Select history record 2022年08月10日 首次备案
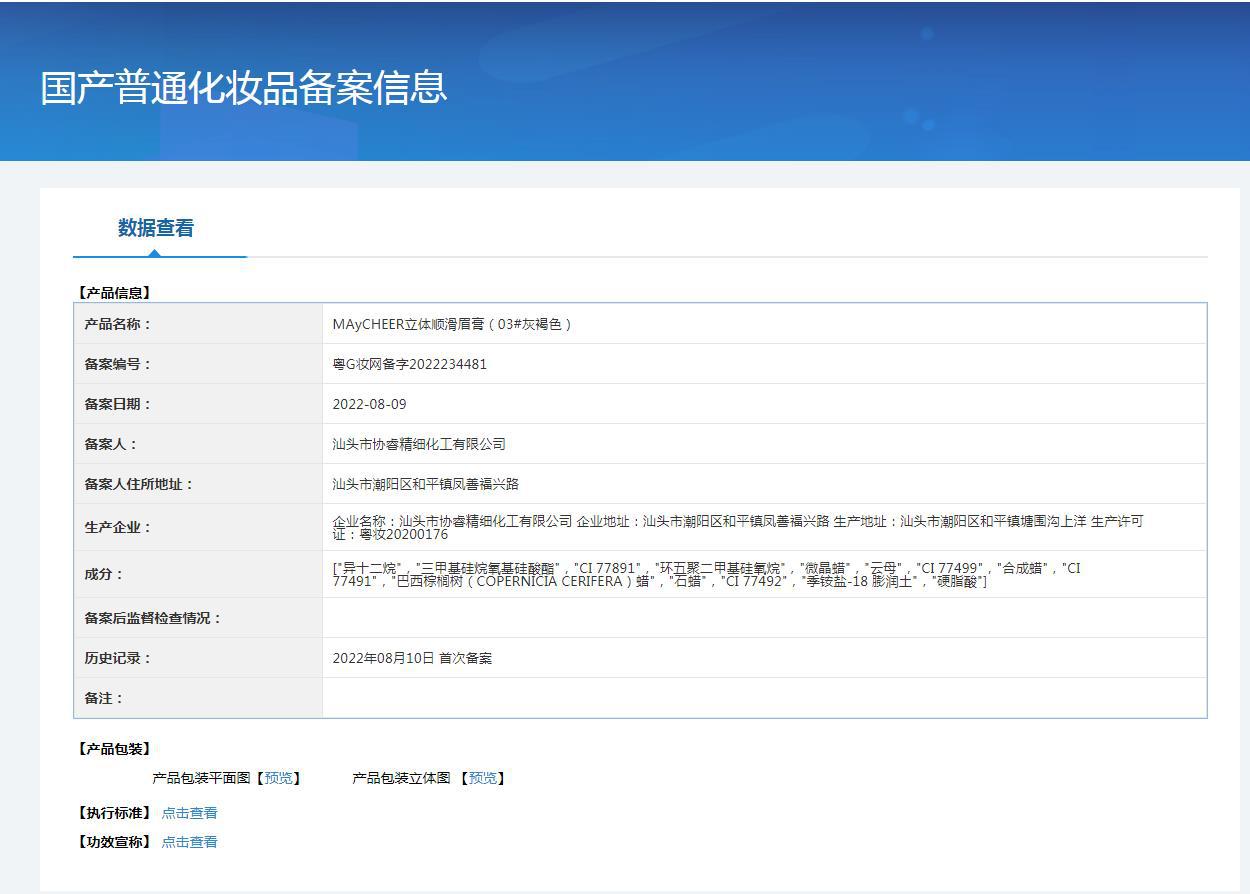This screenshot has width=1250, height=894. 412,658
